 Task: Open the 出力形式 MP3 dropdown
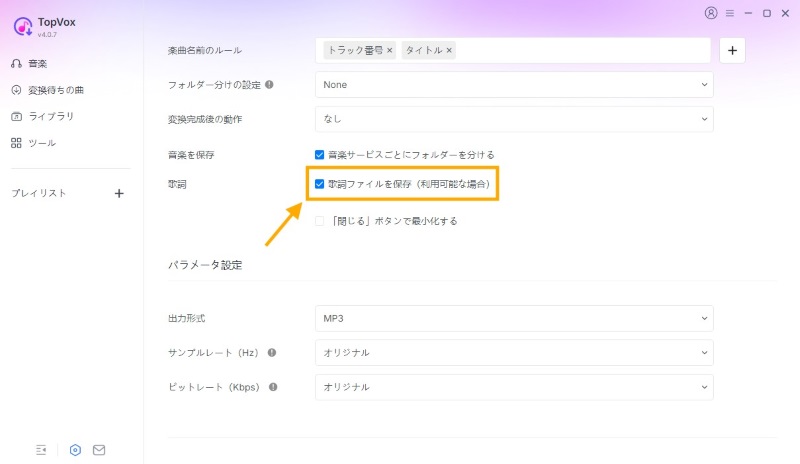514,319
